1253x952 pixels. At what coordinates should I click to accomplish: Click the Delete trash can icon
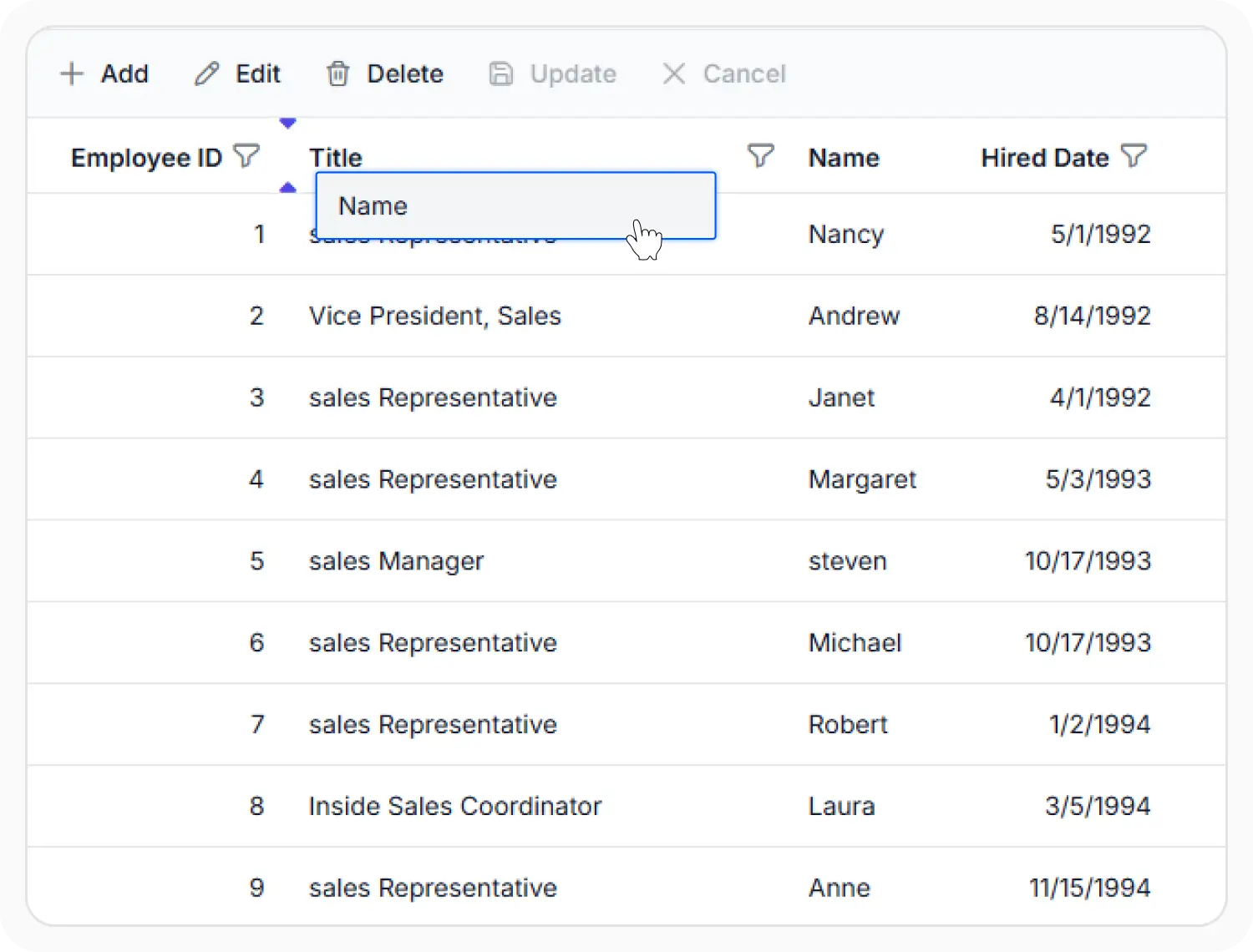click(x=337, y=73)
